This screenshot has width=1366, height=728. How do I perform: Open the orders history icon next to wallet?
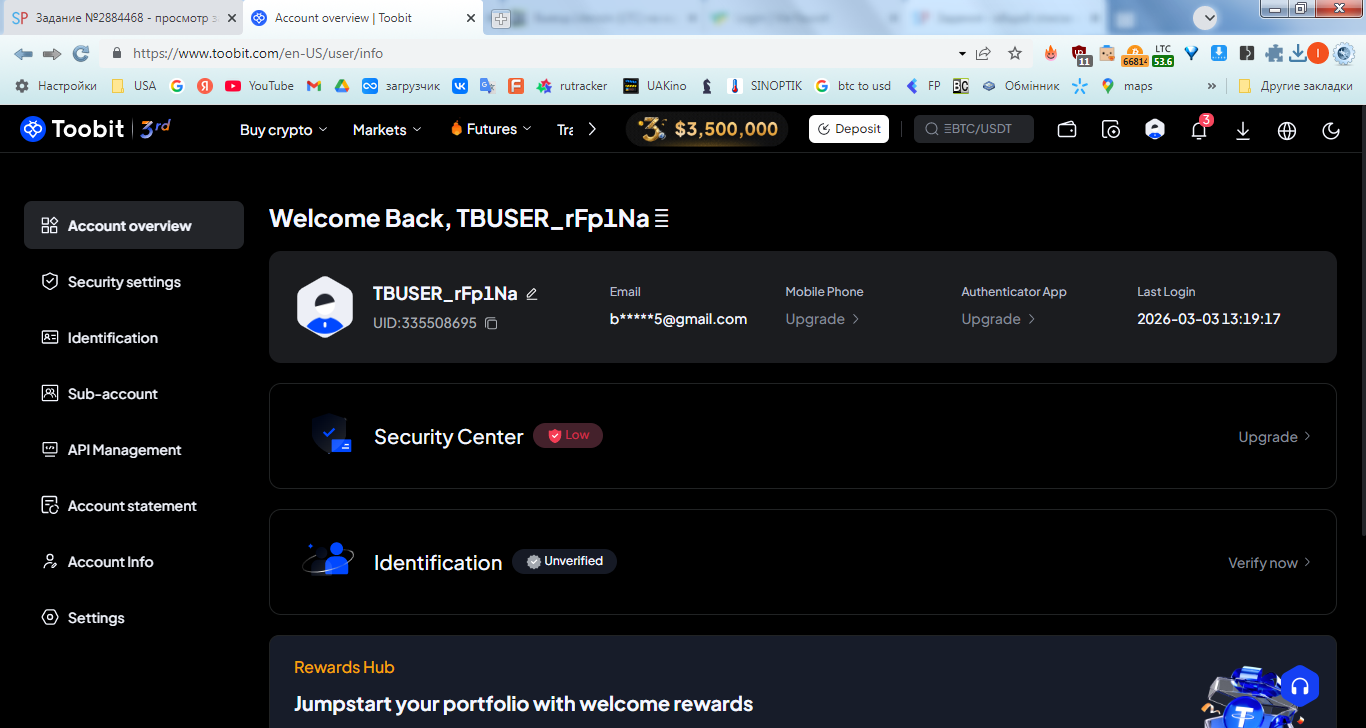pyautogui.click(x=1111, y=129)
